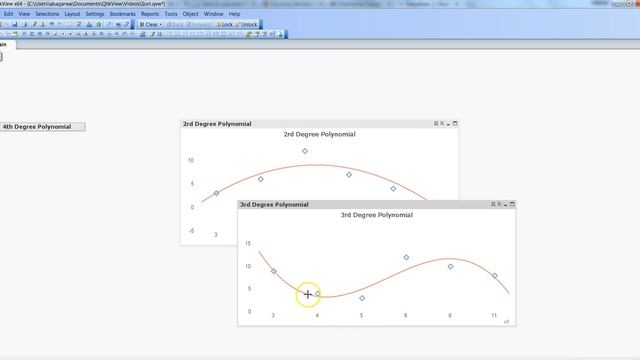
Task: Click the green Add Bookmark star icon
Action: [99, 24]
